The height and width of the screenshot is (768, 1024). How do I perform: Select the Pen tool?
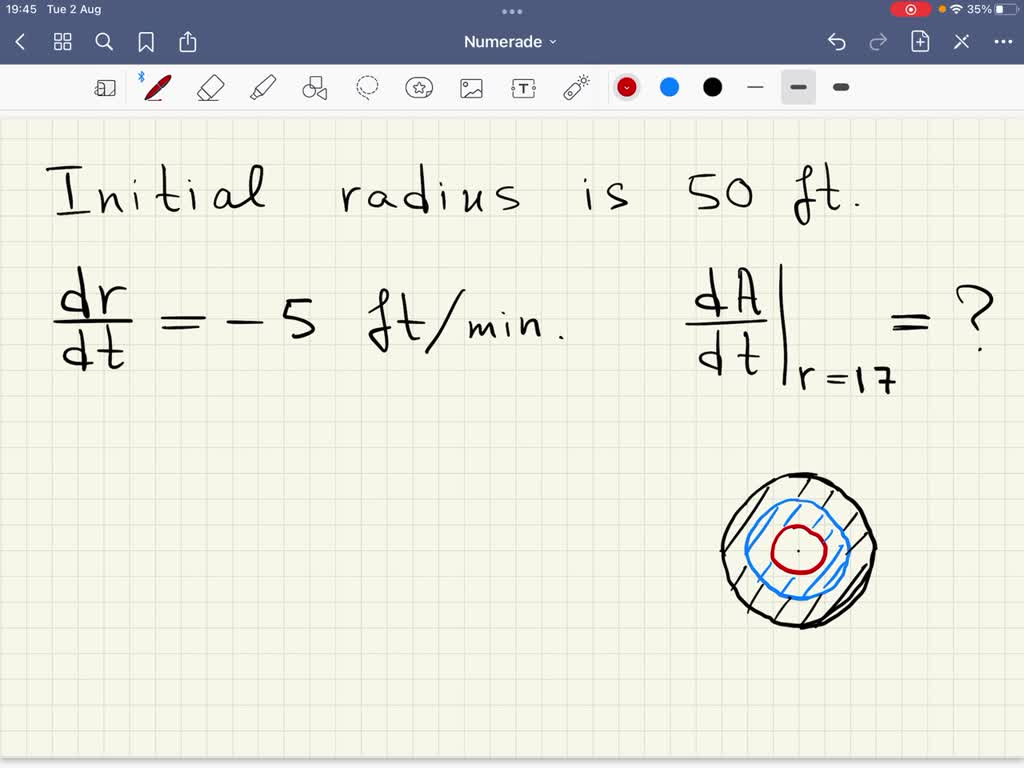click(155, 87)
